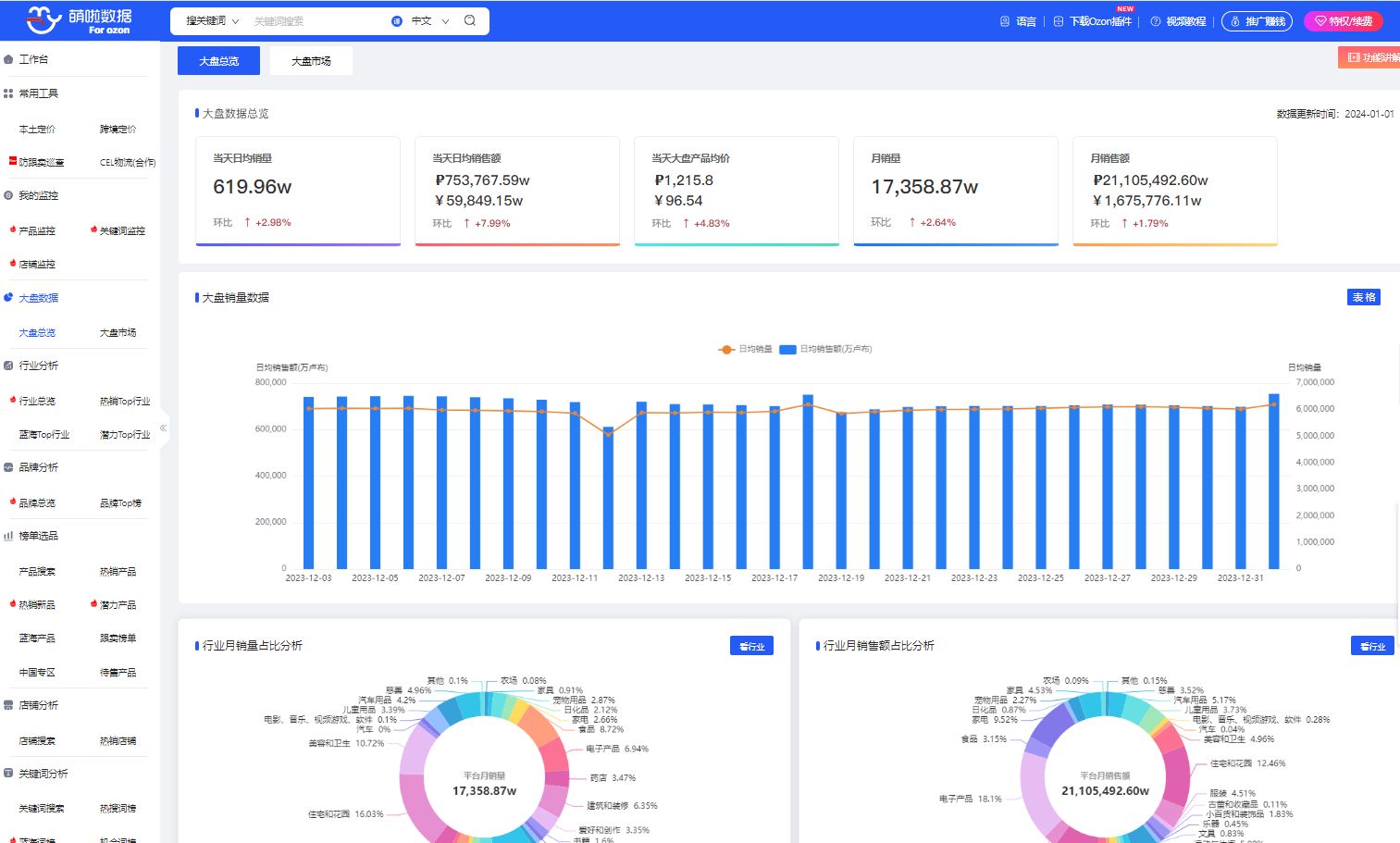Click the flame icon next to 品牌总览
Viewport: 1400px width, 843px height.
13,502
